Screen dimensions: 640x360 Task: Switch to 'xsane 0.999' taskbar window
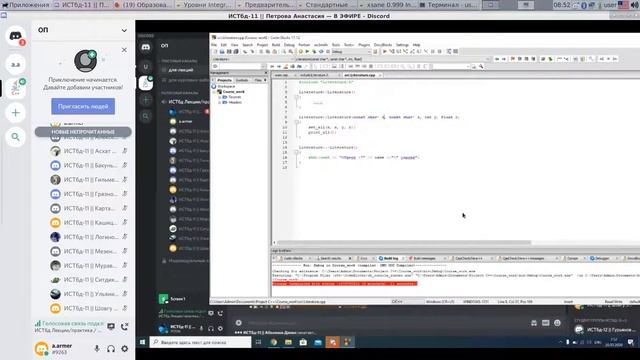coord(387,5)
